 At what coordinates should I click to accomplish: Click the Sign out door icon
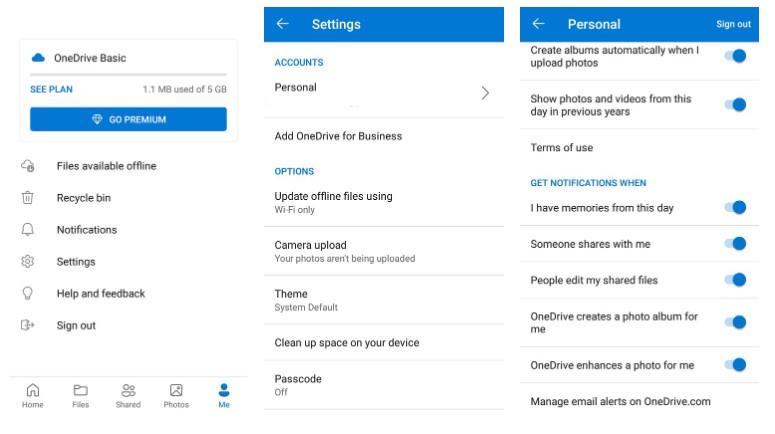tap(28, 325)
